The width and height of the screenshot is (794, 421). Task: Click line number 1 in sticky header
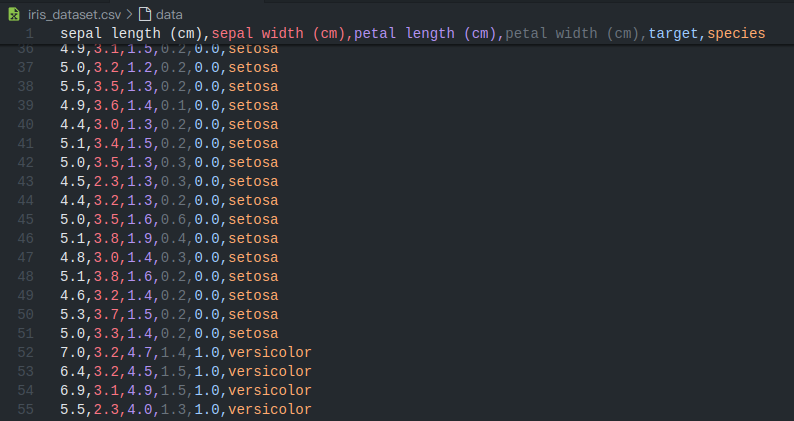pos(29,34)
